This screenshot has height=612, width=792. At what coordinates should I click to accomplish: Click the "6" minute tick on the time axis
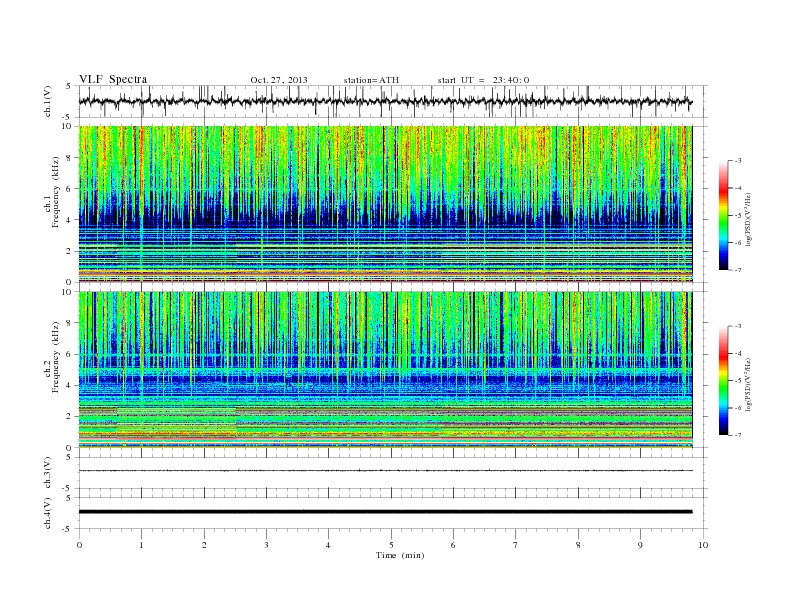[x=453, y=545]
